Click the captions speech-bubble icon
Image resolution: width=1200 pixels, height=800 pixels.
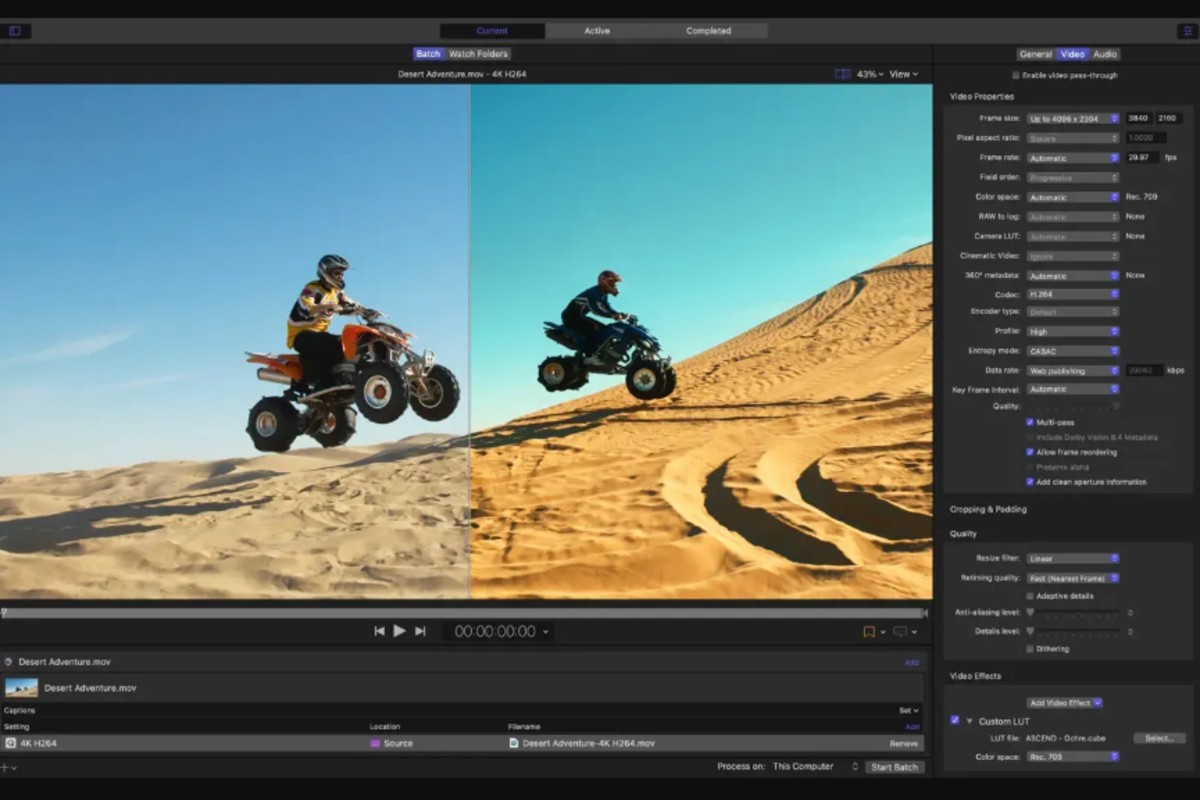[899, 632]
